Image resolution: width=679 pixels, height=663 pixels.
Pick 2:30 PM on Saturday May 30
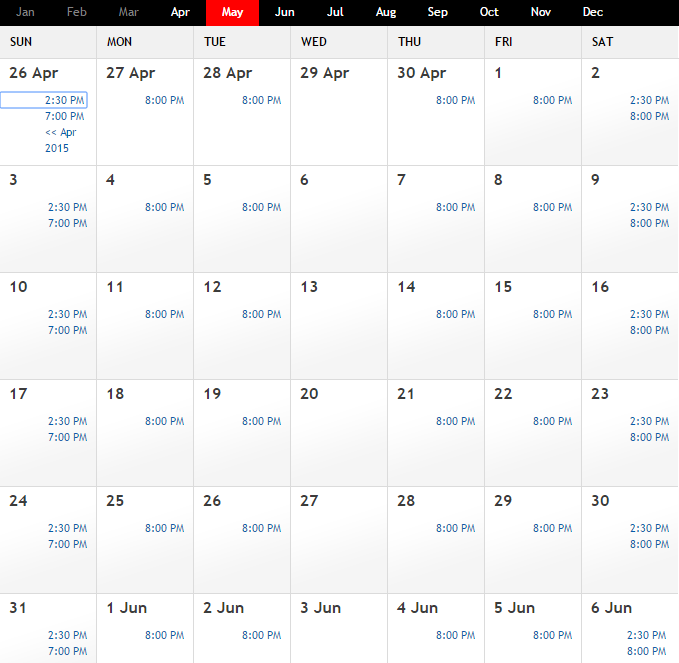(650, 528)
